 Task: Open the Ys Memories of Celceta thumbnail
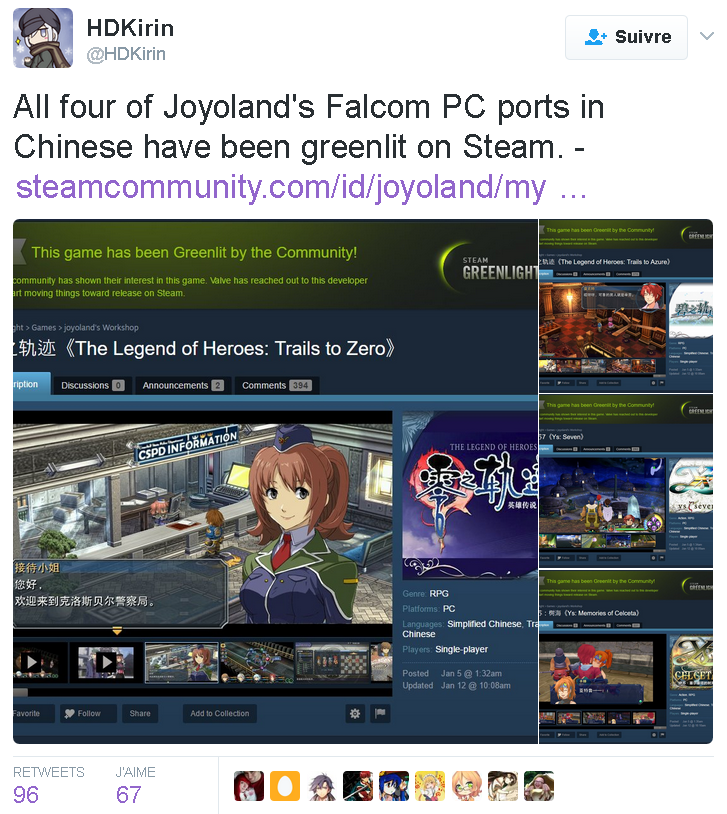tap(626, 657)
